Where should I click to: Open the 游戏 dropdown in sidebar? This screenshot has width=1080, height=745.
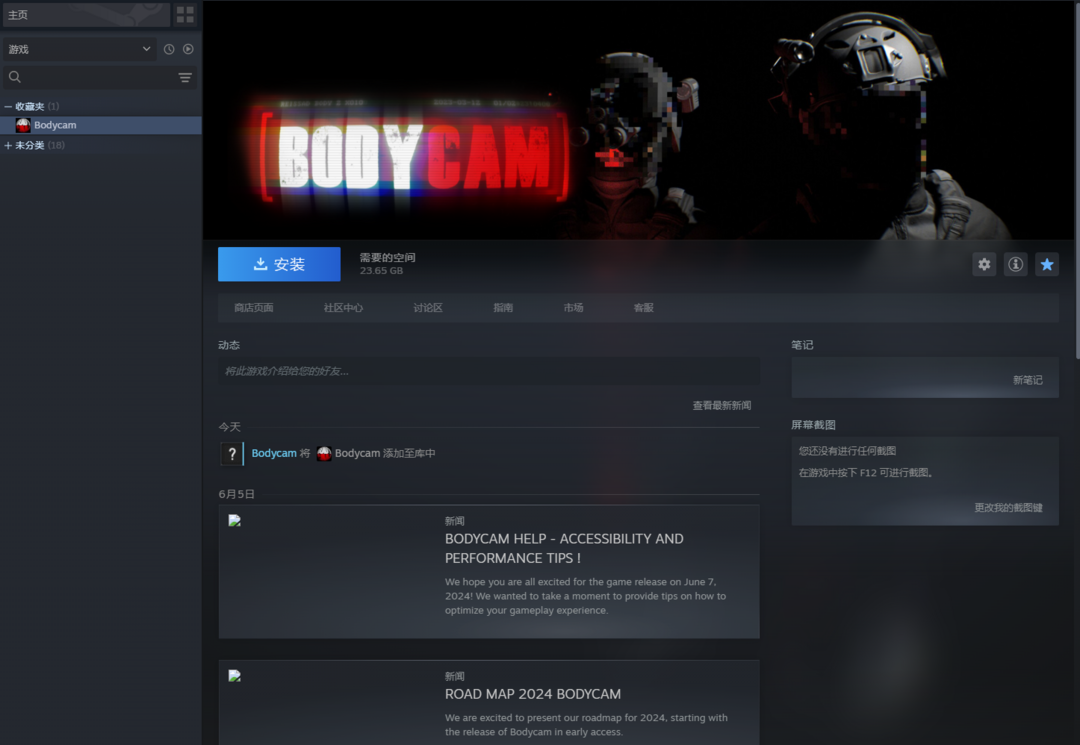79,49
